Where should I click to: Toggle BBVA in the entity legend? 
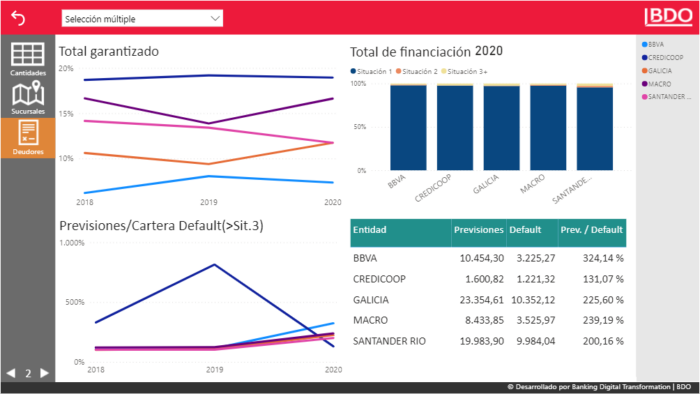coord(653,45)
